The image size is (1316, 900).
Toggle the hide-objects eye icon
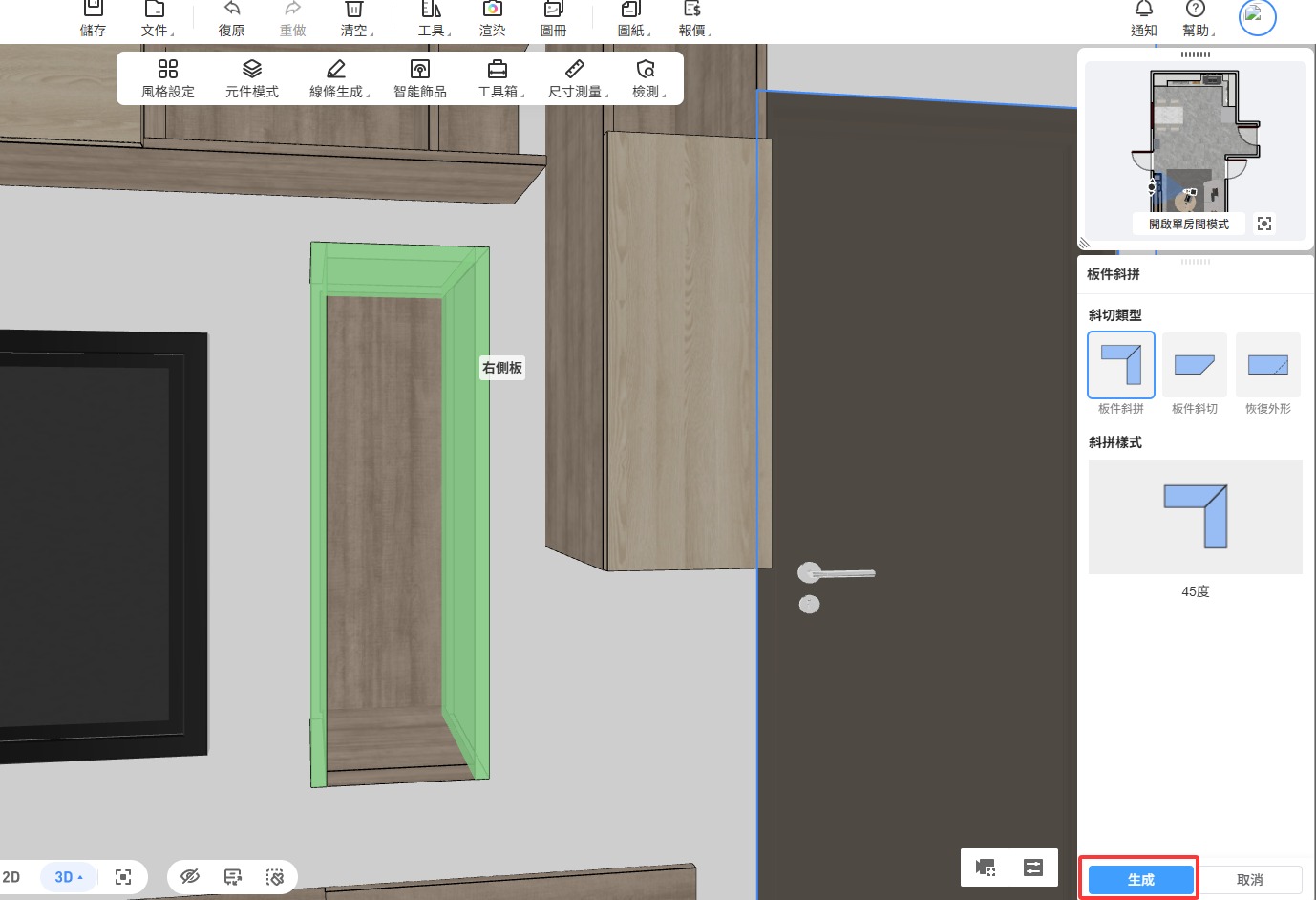(x=190, y=876)
